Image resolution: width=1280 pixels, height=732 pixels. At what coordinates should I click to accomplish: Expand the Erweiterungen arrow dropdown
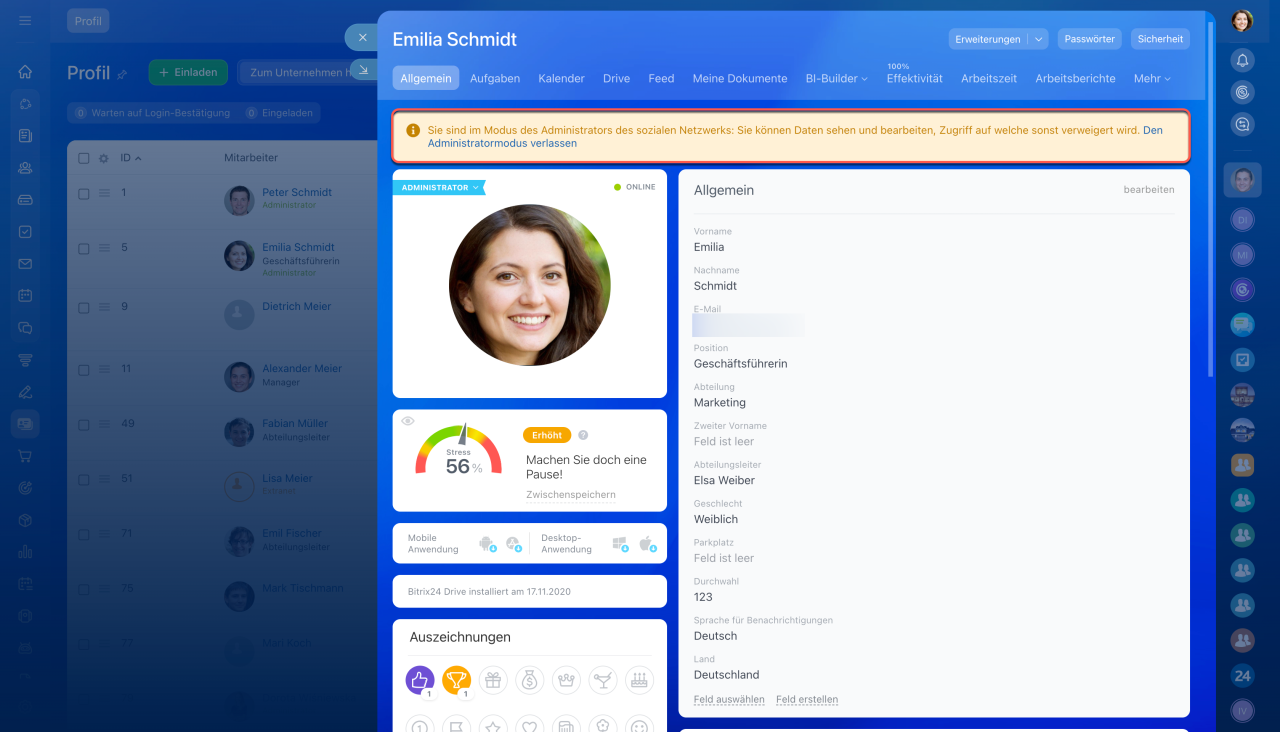1038,39
